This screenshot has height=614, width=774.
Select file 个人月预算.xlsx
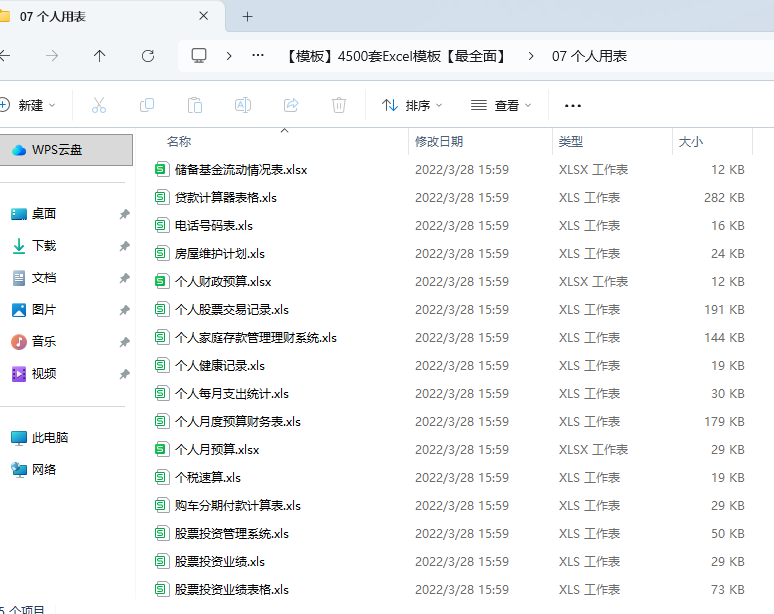click(217, 450)
